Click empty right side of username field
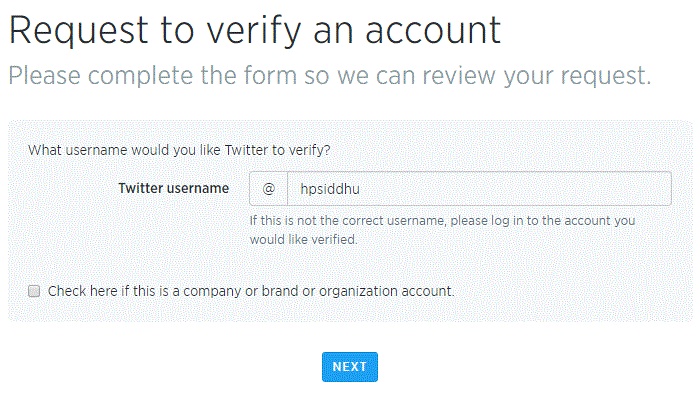Viewport: 699px width, 395px height. (x=535, y=189)
